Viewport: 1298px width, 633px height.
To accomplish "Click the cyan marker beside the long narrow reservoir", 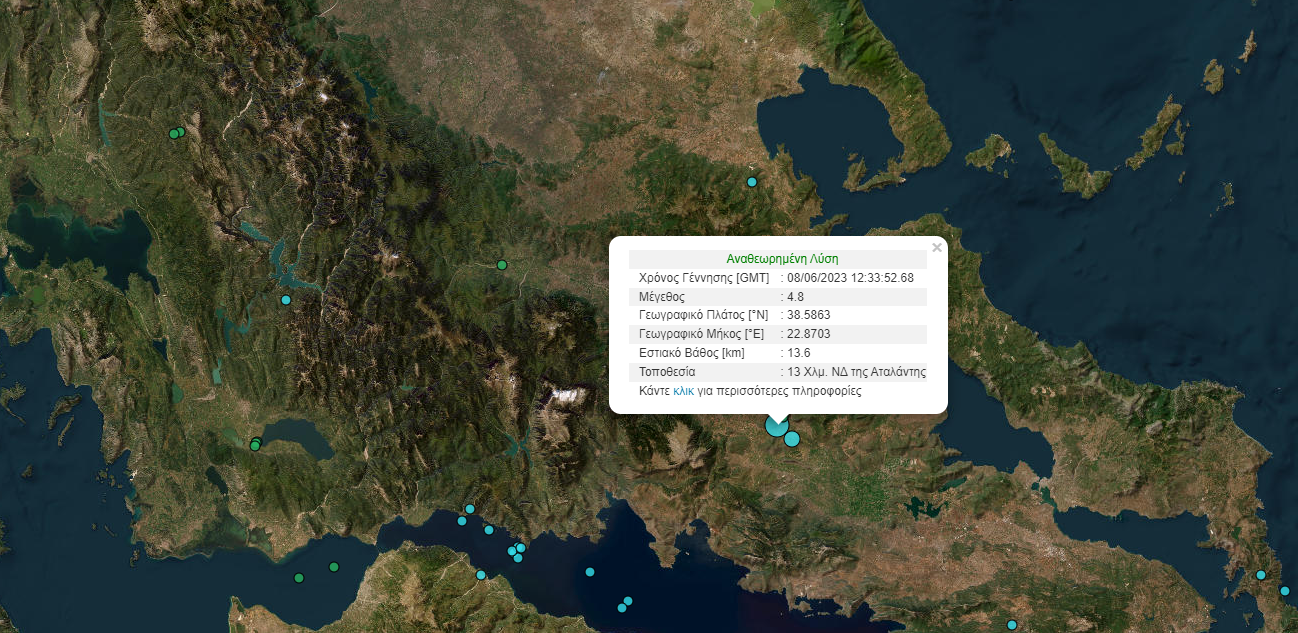I will tap(286, 300).
